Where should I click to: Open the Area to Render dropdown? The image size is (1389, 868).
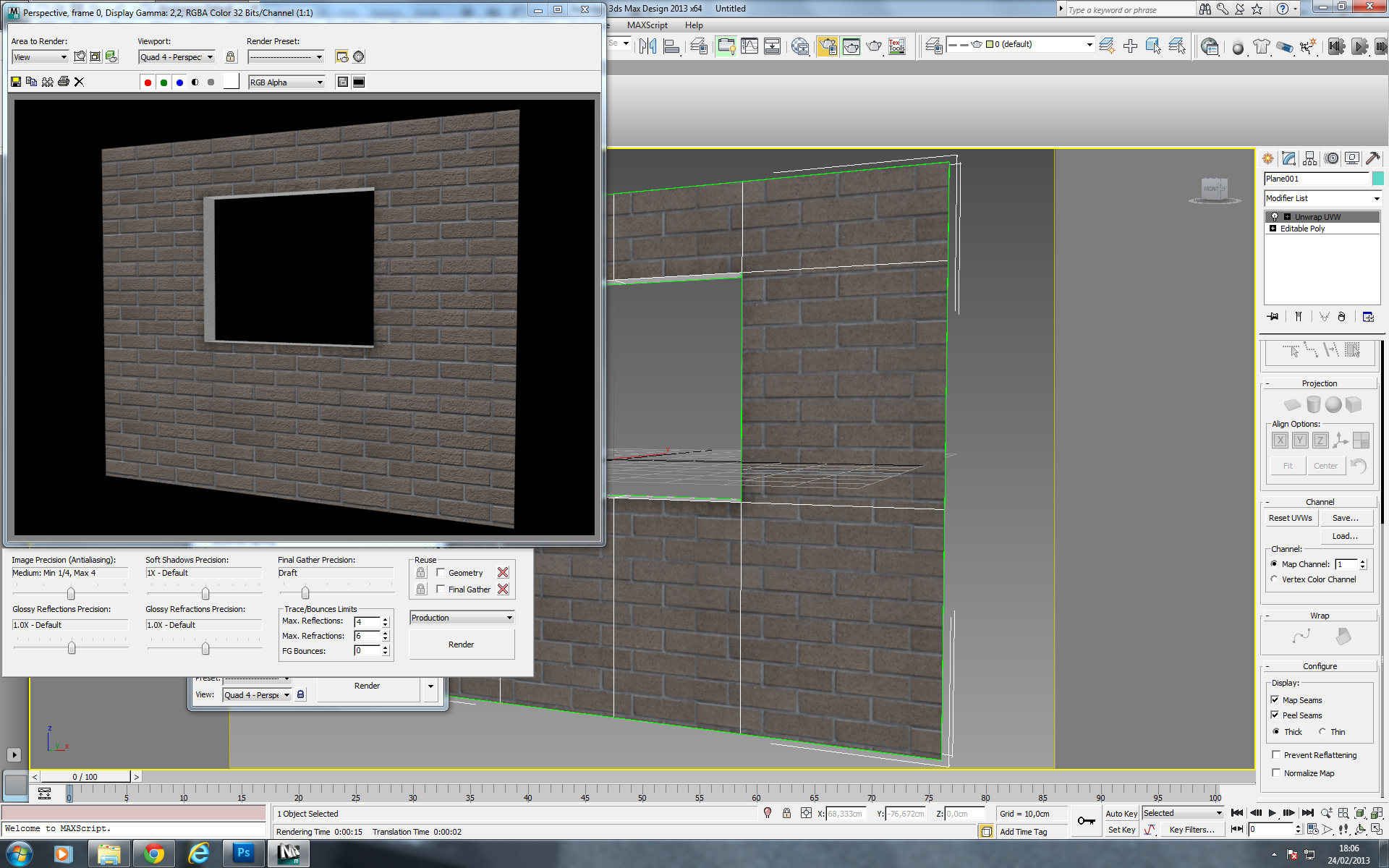41,57
